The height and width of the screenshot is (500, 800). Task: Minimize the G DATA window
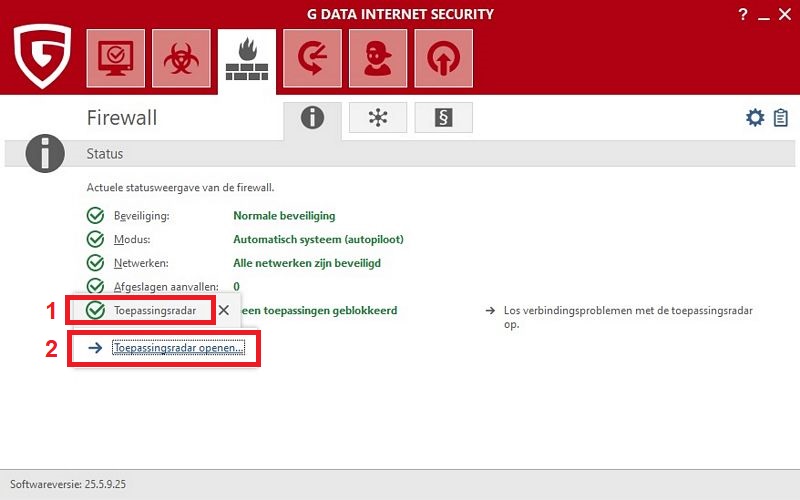(764, 17)
